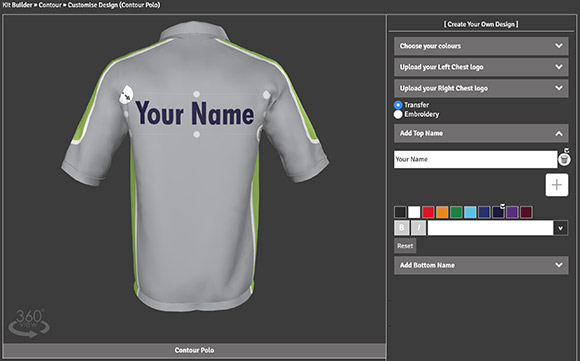Click the resize handle on shirt text
This screenshot has height=361, width=580.
126,95
